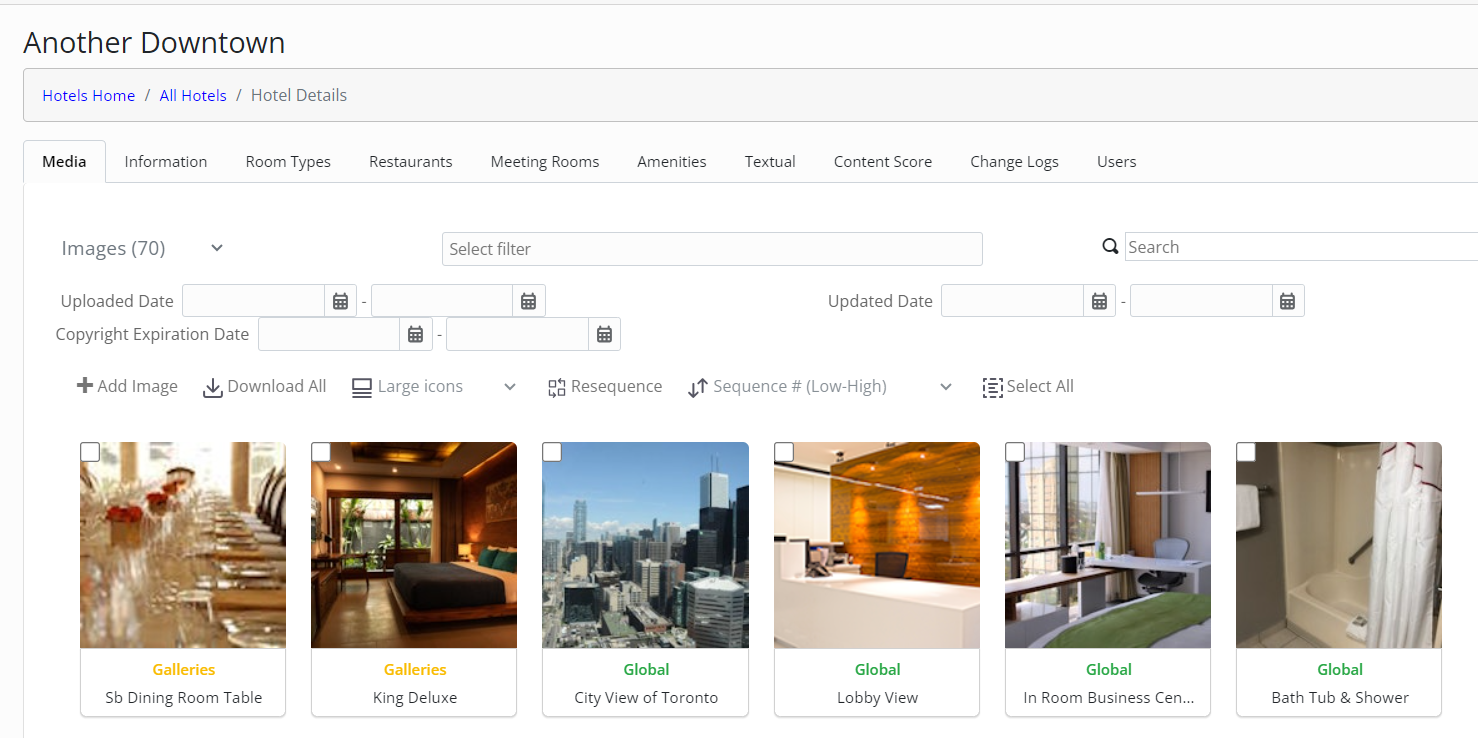Click the Select All list icon
Screen dimensions: 1478x738
click(992, 388)
